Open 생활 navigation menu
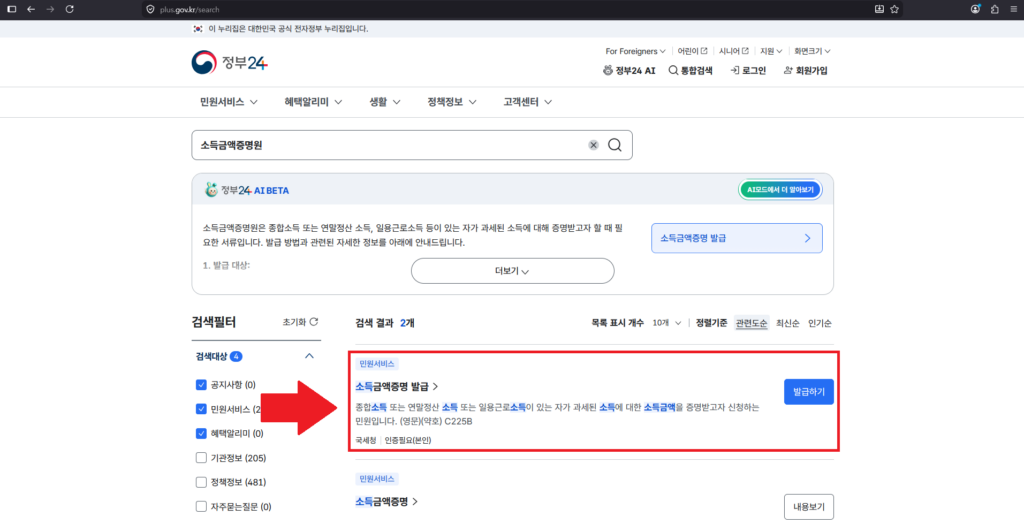The height and width of the screenshot is (524, 1024). 385,102
